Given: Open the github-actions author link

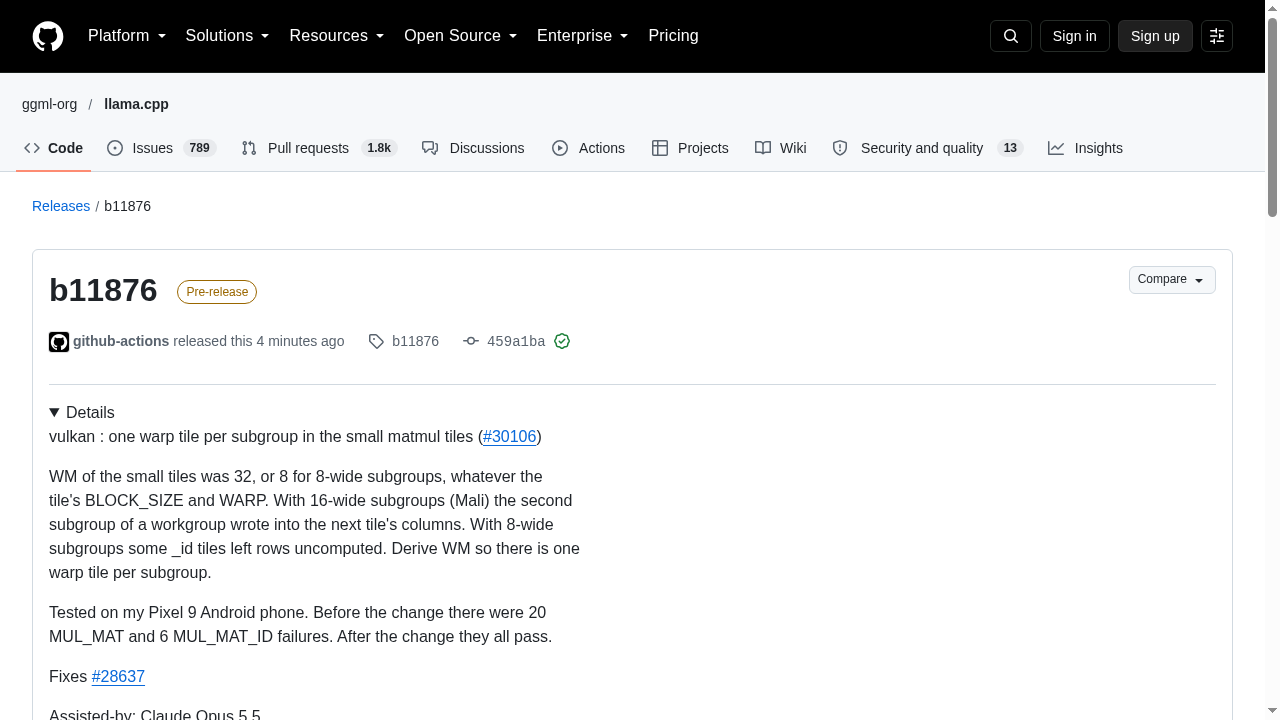Looking at the screenshot, I should [121, 341].
